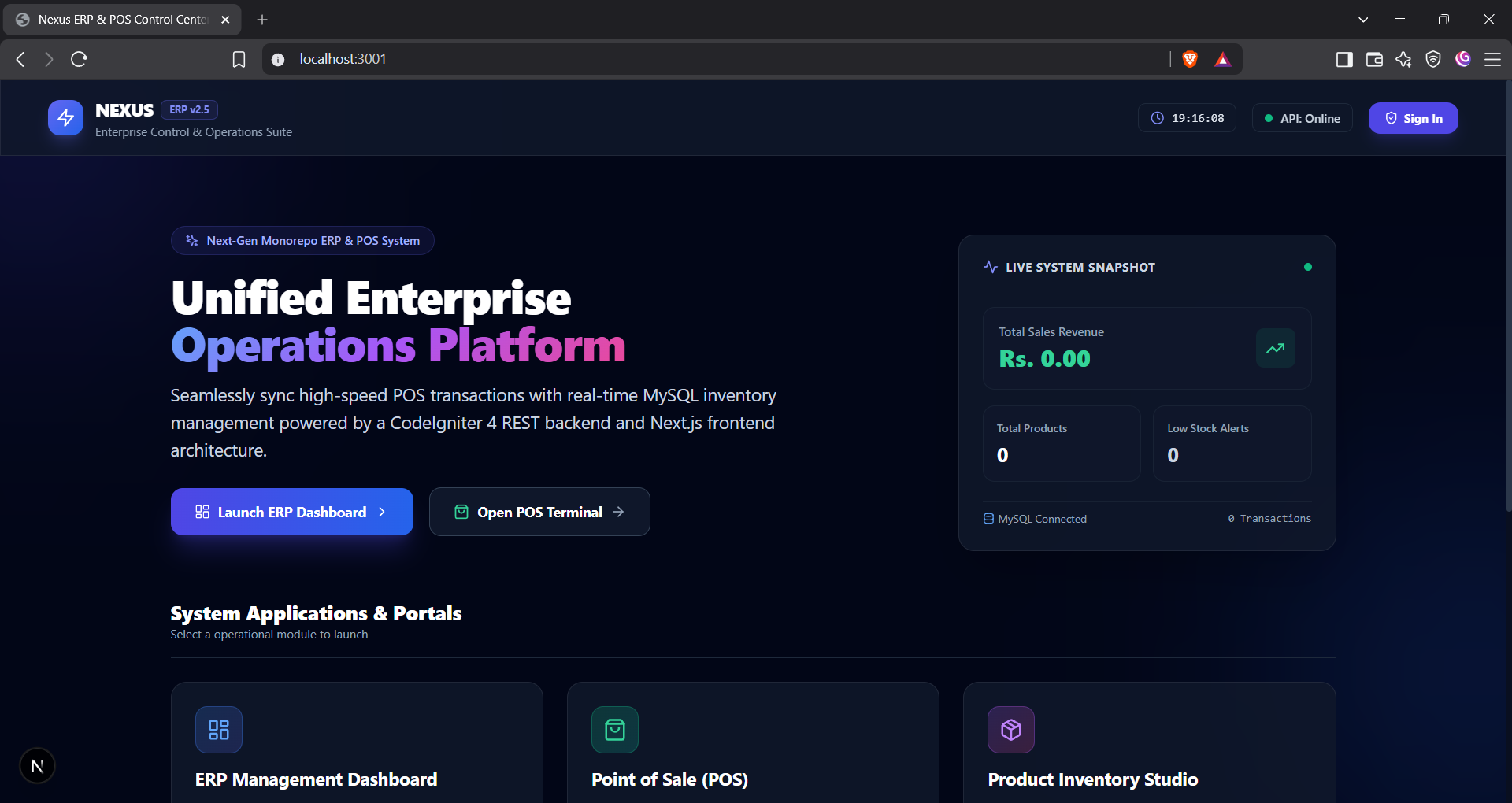Go back to previous page
This screenshot has width=1512, height=803.
click(x=21, y=59)
